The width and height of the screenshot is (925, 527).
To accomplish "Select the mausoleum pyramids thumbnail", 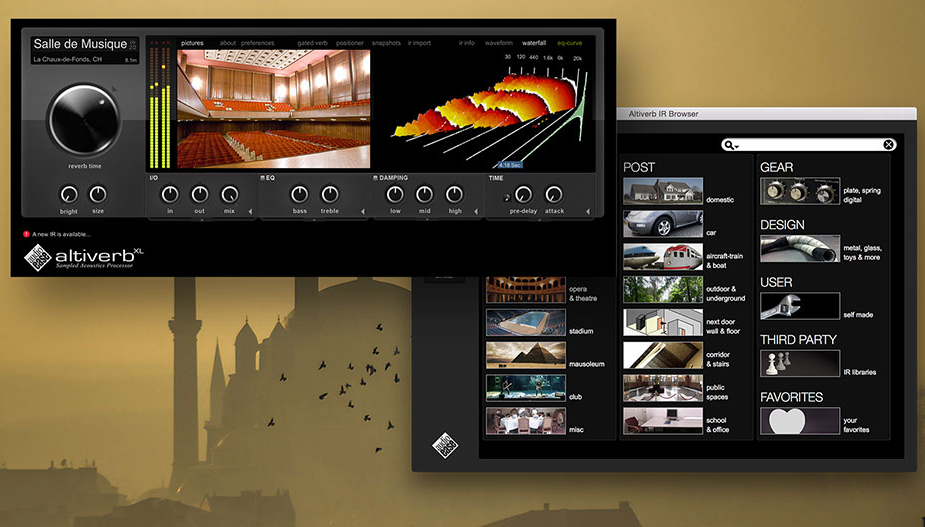I will (526, 355).
